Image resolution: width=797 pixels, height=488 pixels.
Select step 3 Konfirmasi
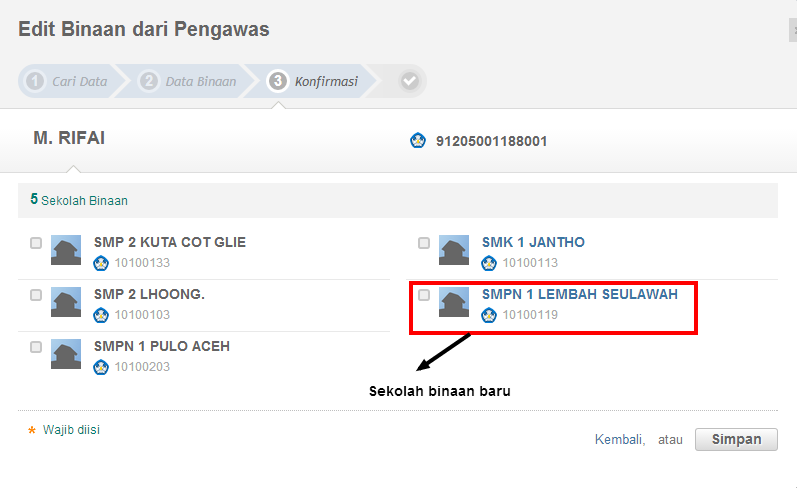pyautogui.click(x=314, y=81)
